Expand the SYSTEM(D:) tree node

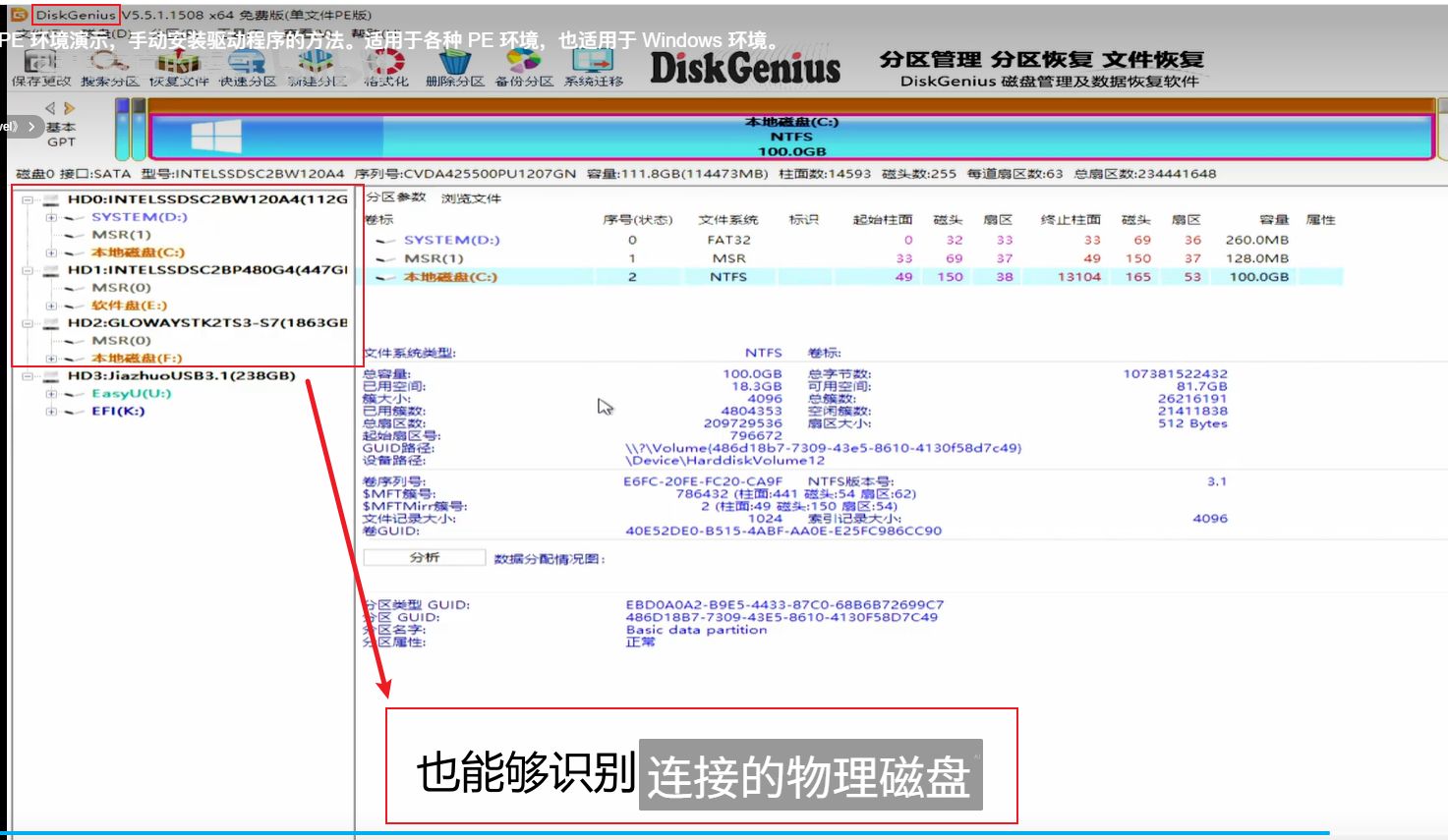tap(51, 217)
